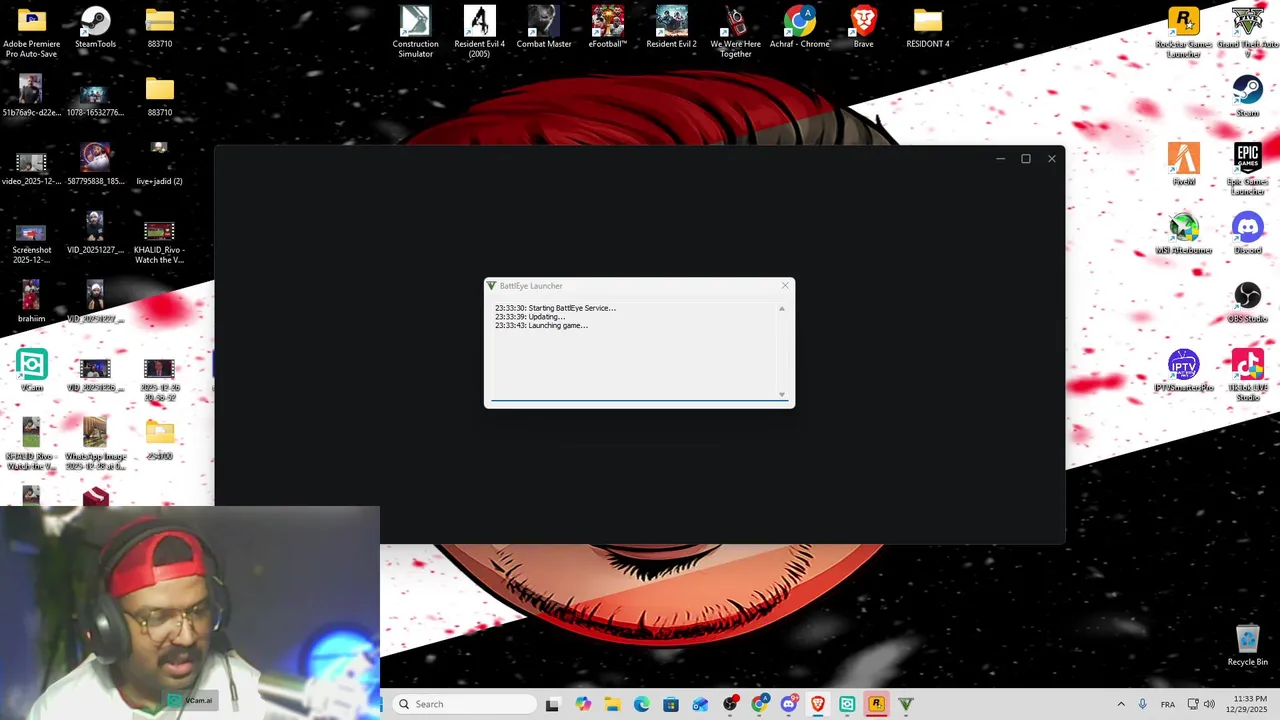This screenshot has width=1280, height=720.
Task: Open Steam desktop shortcut
Action: [x=1247, y=96]
